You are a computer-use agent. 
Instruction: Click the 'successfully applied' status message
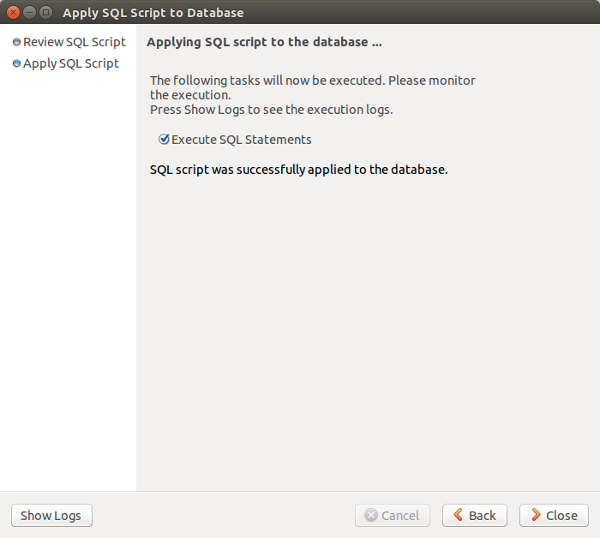(298, 170)
